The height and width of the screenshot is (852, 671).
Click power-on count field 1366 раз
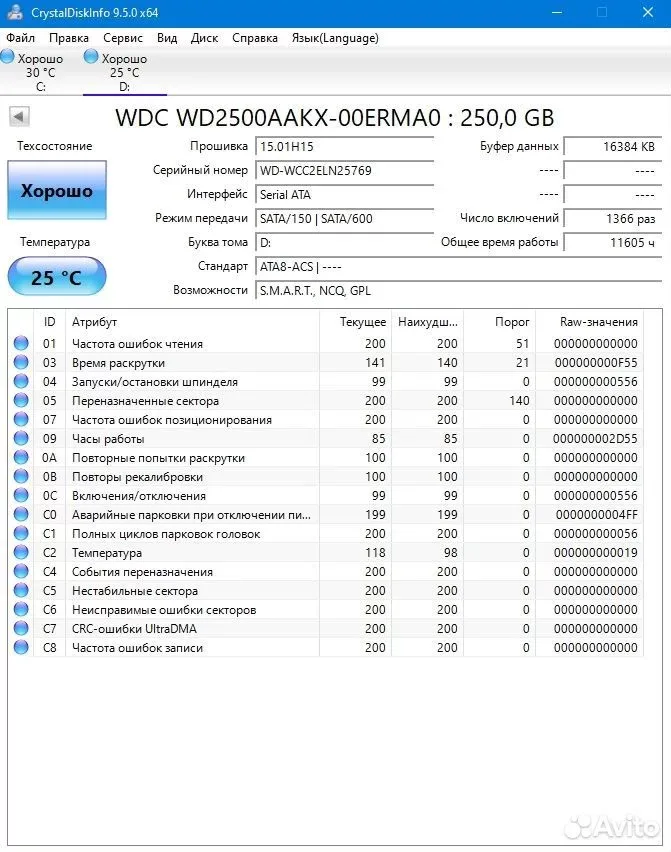(612, 218)
